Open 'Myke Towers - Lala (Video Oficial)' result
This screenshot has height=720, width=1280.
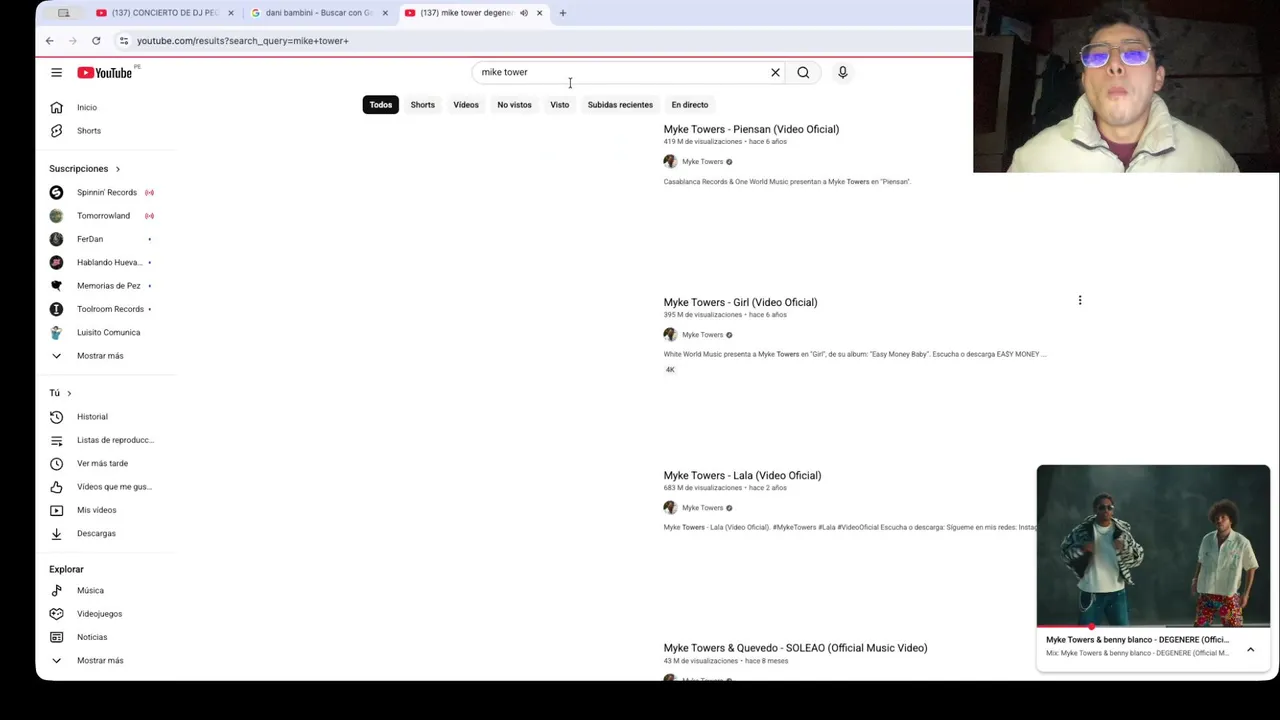click(x=742, y=475)
